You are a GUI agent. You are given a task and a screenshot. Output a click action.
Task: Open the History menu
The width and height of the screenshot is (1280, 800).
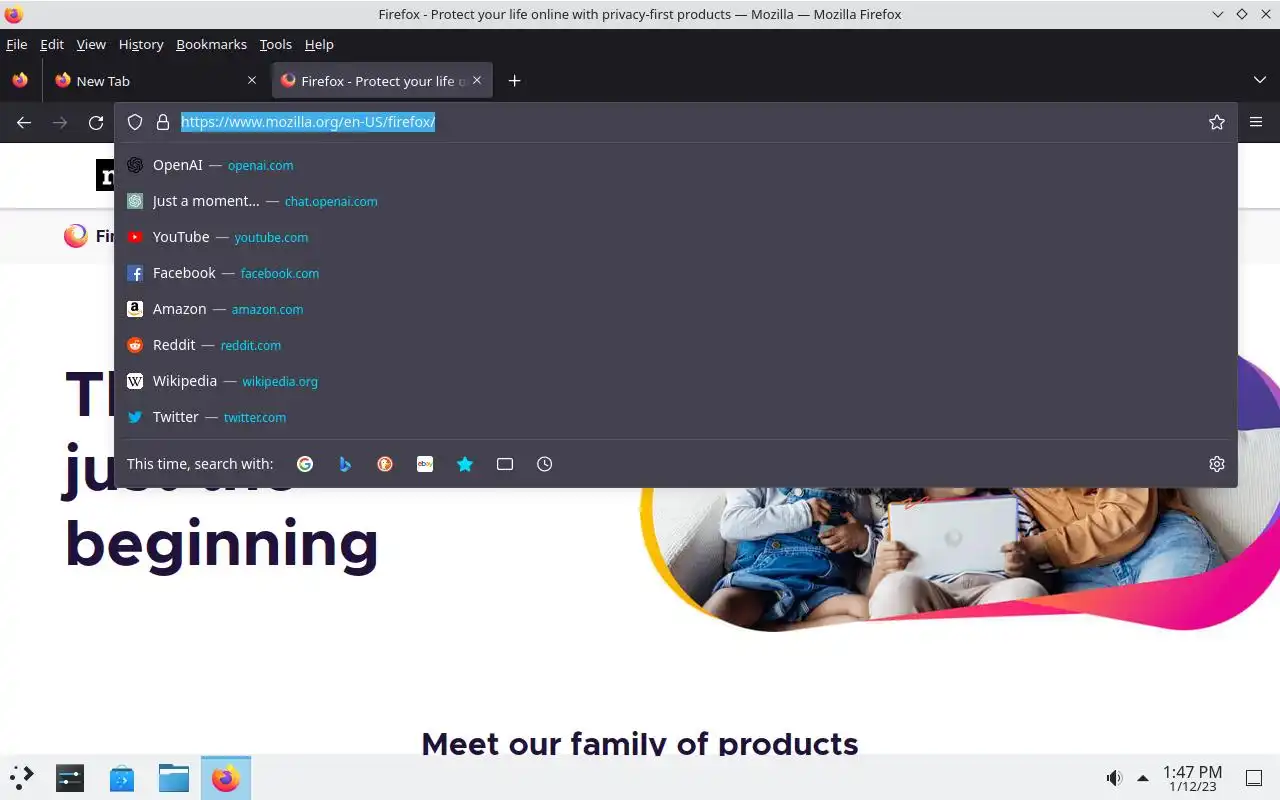click(x=141, y=44)
